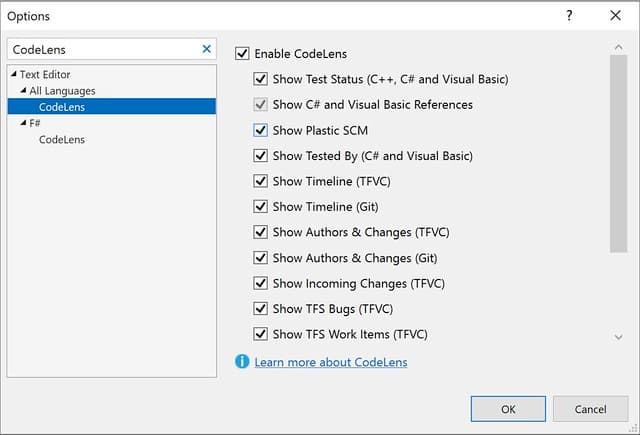640x435 pixels.
Task: Toggle Show TFS Bugs (TFVC) checkbox
Action: click(x=261, y=309)
